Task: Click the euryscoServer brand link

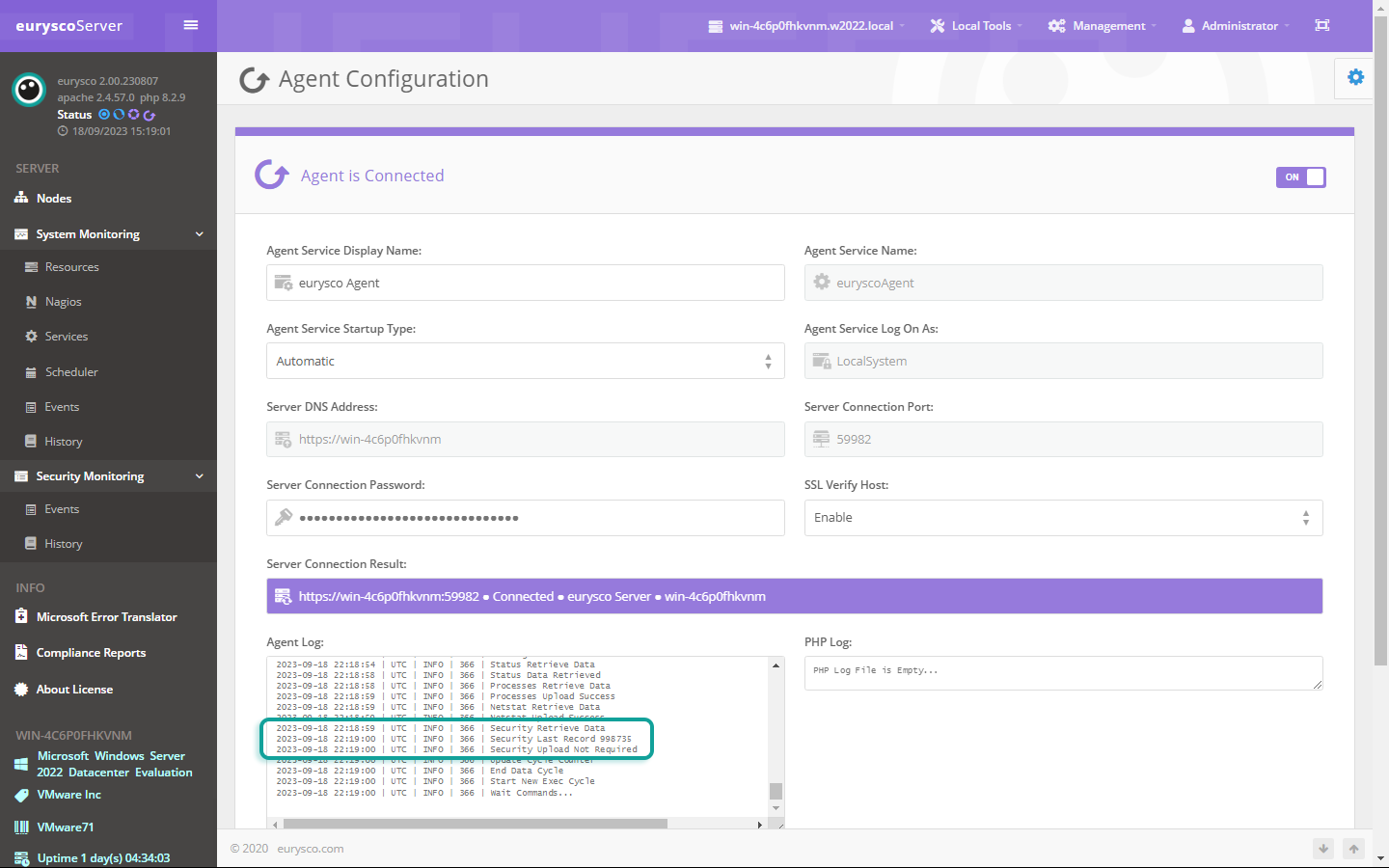Action: (69, 26)
